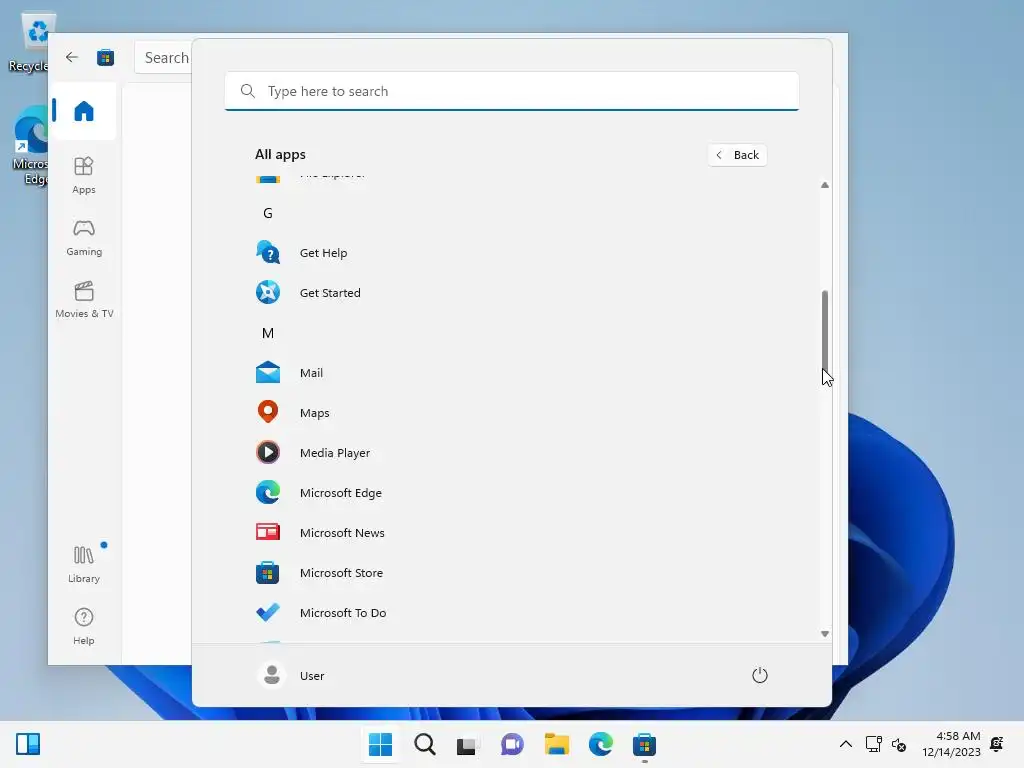Open the User account avatar
The width and height of the screenshot is (1024, 768).
[x=272, y=675]
